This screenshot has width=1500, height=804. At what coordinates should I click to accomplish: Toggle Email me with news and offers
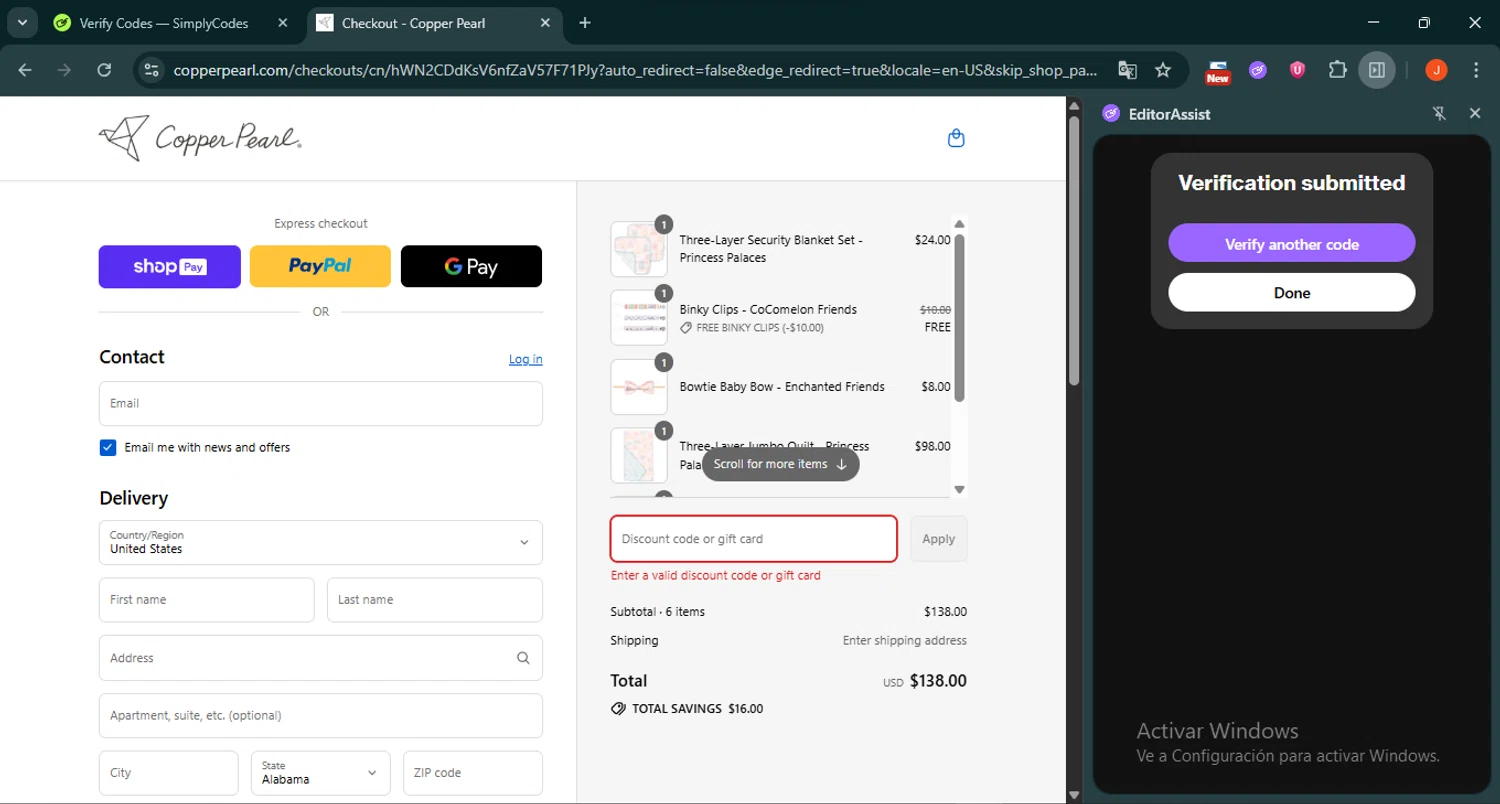click(108, 447)
